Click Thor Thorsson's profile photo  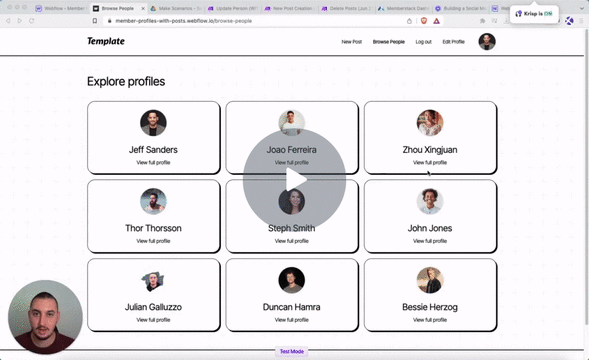pyautogui.click(x=153, y=201)
